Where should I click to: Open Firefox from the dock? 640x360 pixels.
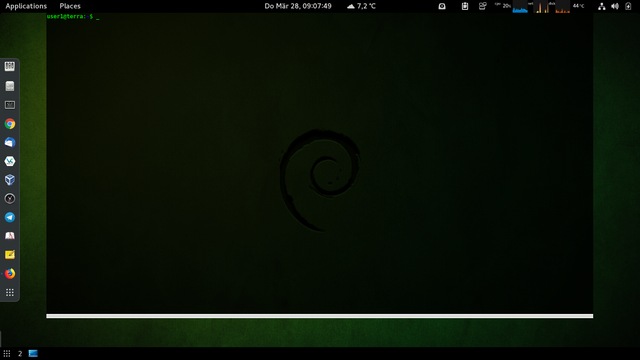point(10,273)
